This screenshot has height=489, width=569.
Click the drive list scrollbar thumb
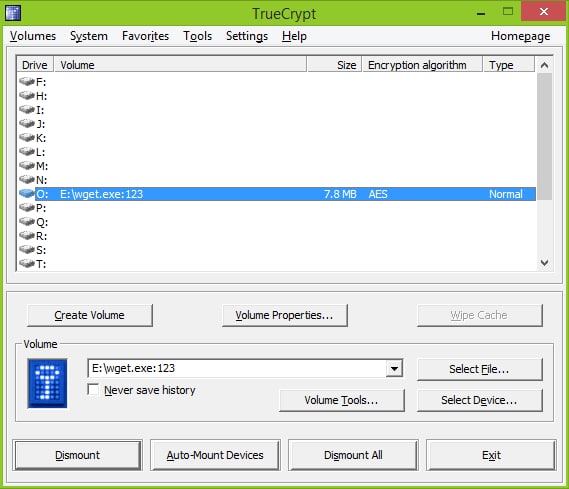[544, 136]
